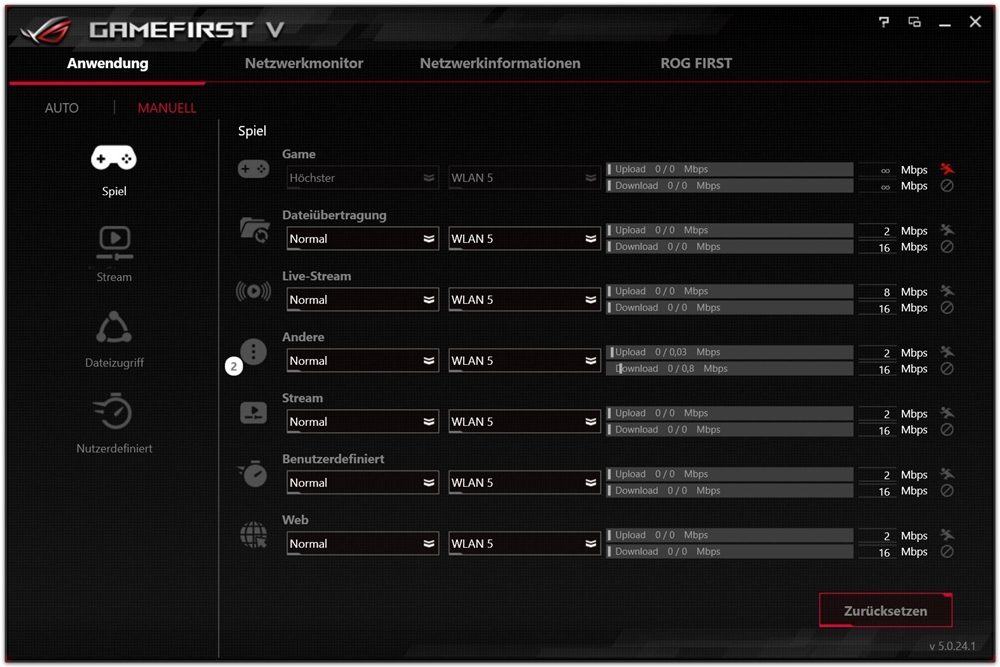1000x667 pixels.
Task: Open Andere WLAN 5 network dropdown
Action: pyautogui.click(x=524, y=361)
